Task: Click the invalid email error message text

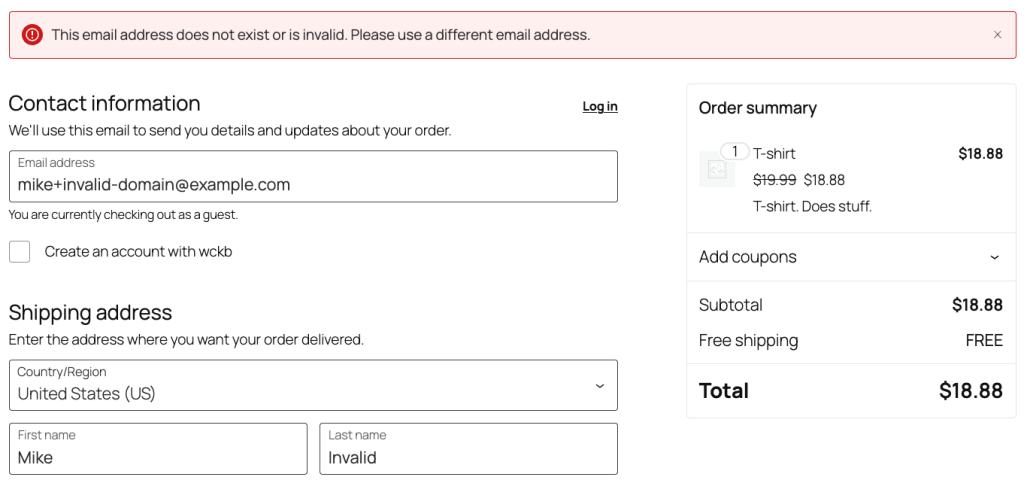Action: tap(321, 35)
